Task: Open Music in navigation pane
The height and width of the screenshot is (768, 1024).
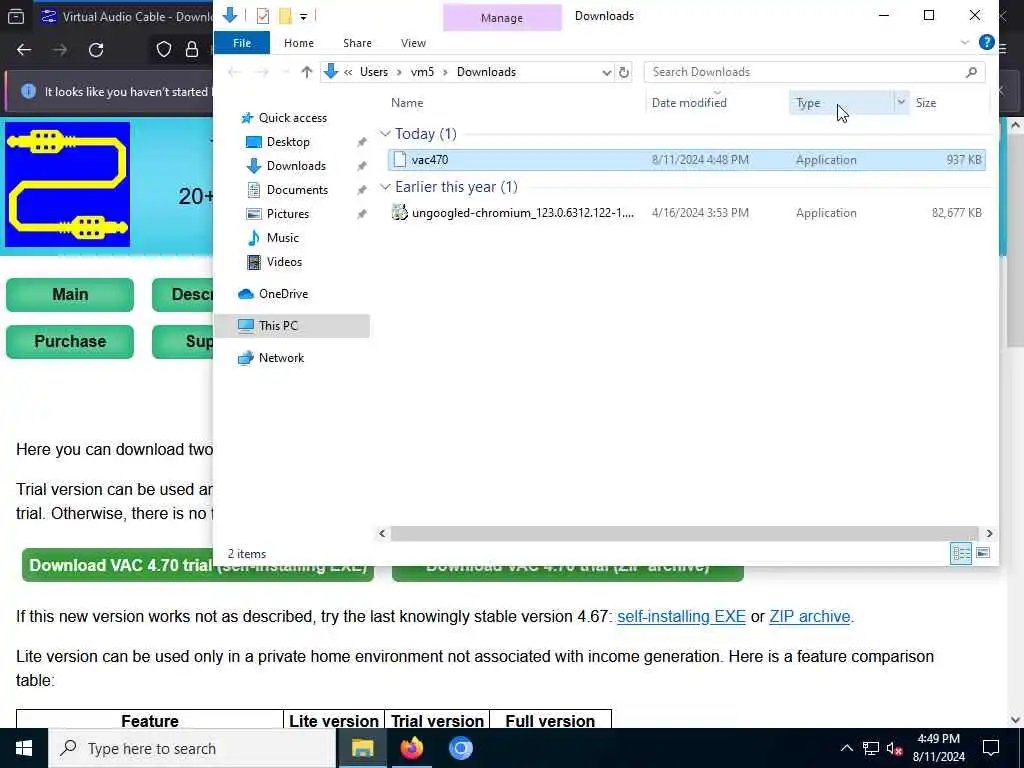Action: tap(282, 238)
